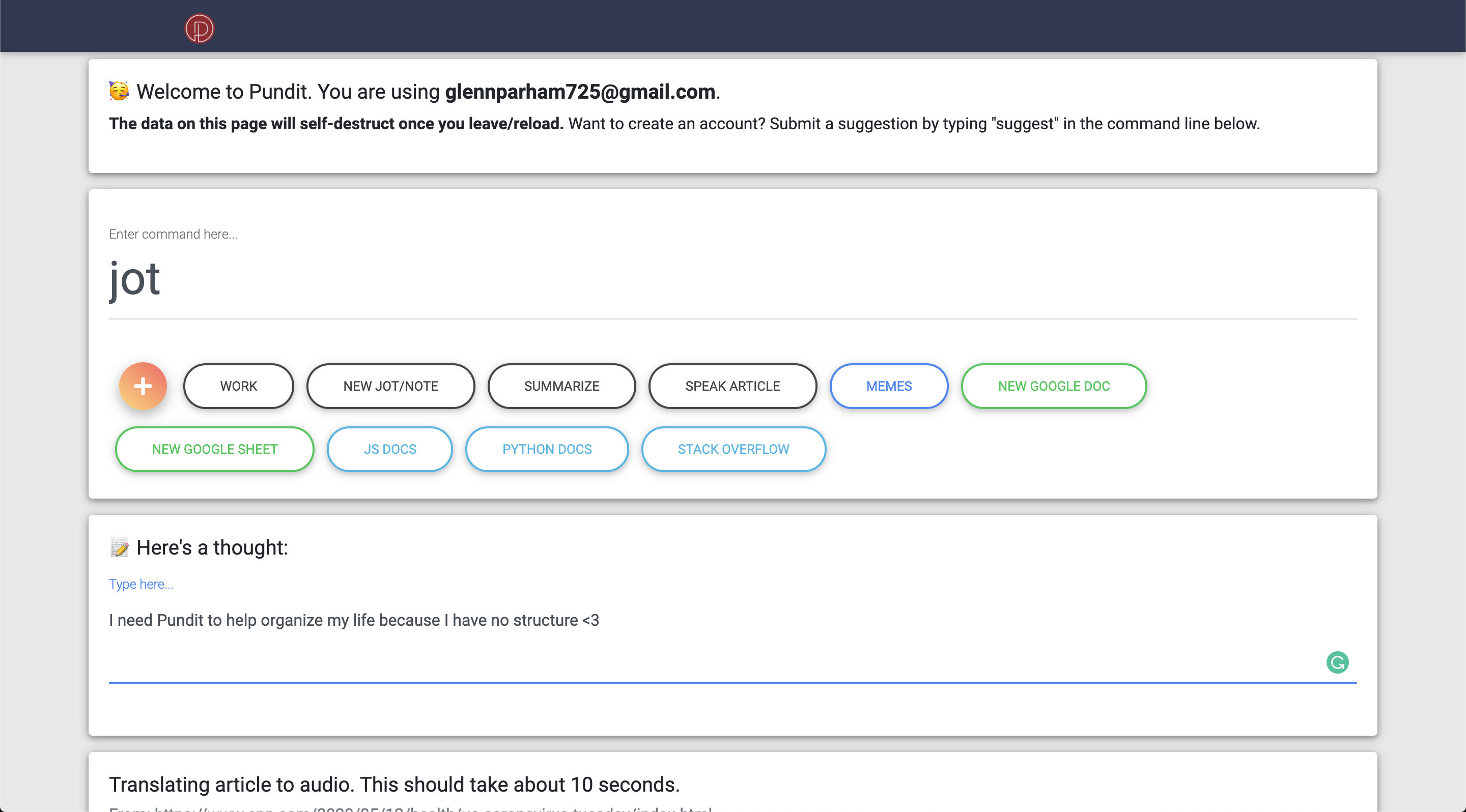The height and width of the screenshot is (812, 1466).
Task: Create a NEW GOOGLE DOC via its shortcut
Action: (1053, 386)
